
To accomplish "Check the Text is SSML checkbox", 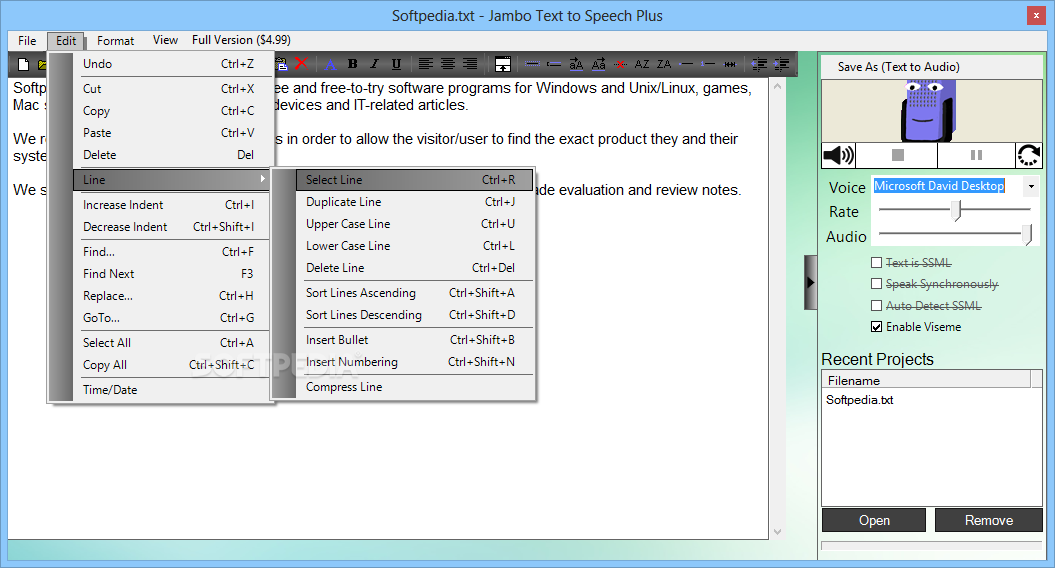I will click(x=876, y=262).
